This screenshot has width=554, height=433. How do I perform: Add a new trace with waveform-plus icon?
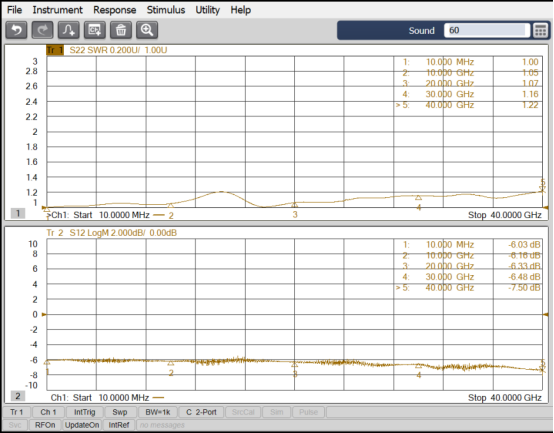point(69,30)
